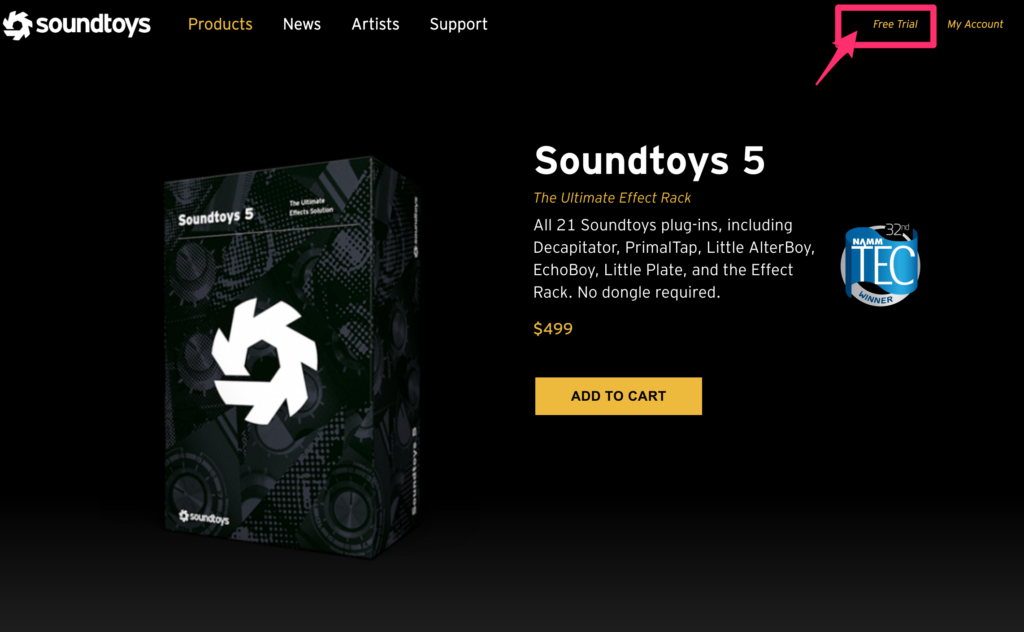1024x632 pixels.
Task: Add Soundtoys 5 to cart
Action: 618,396
